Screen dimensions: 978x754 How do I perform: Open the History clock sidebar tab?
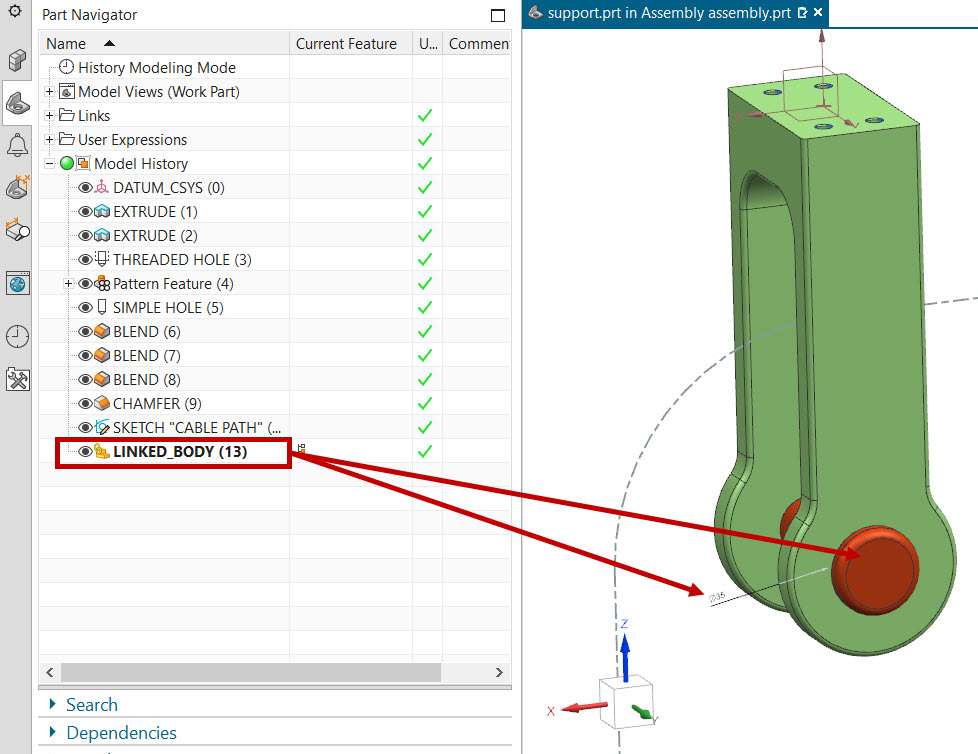17,337
